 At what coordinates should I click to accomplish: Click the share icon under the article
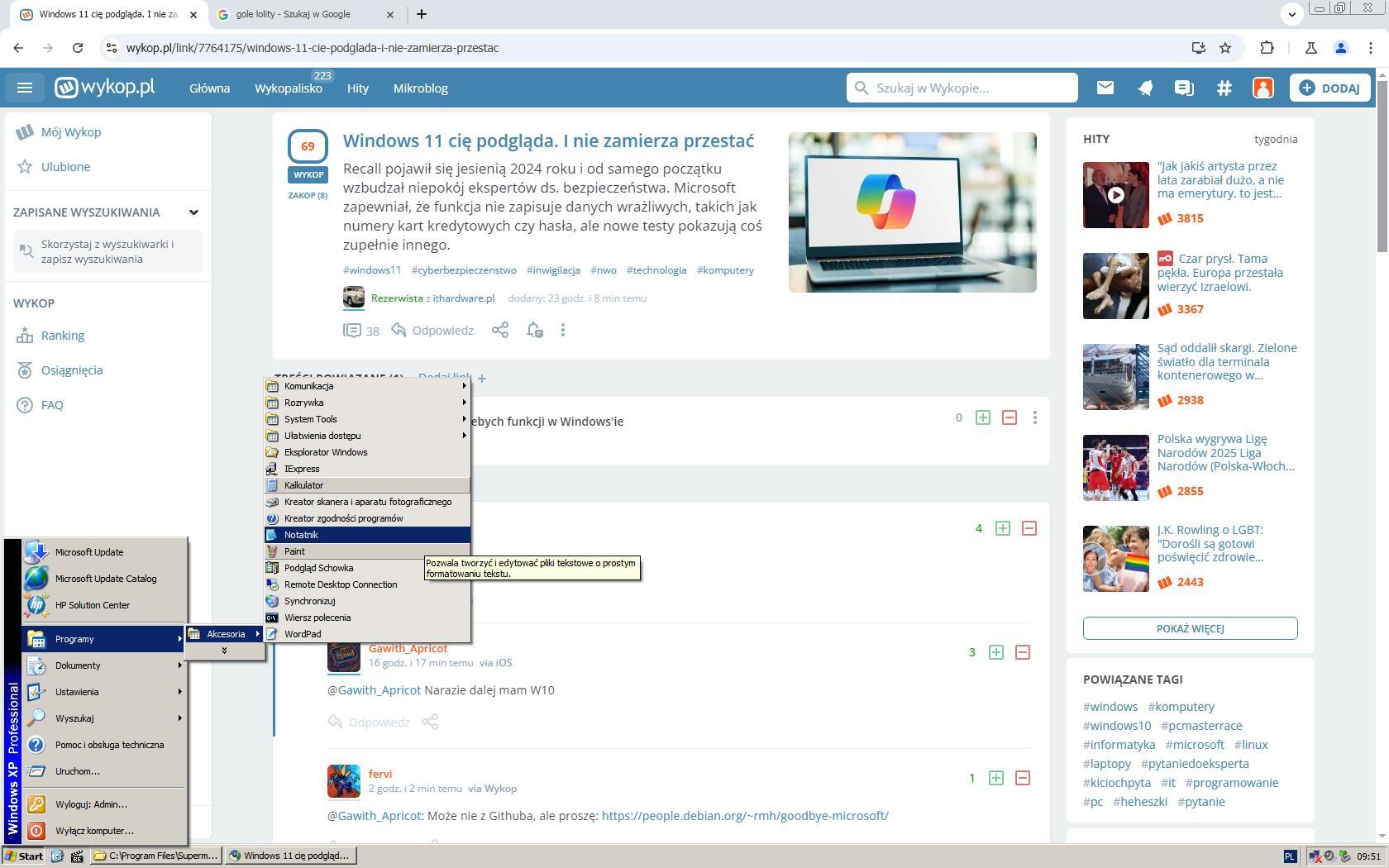(x=499, y=331)
